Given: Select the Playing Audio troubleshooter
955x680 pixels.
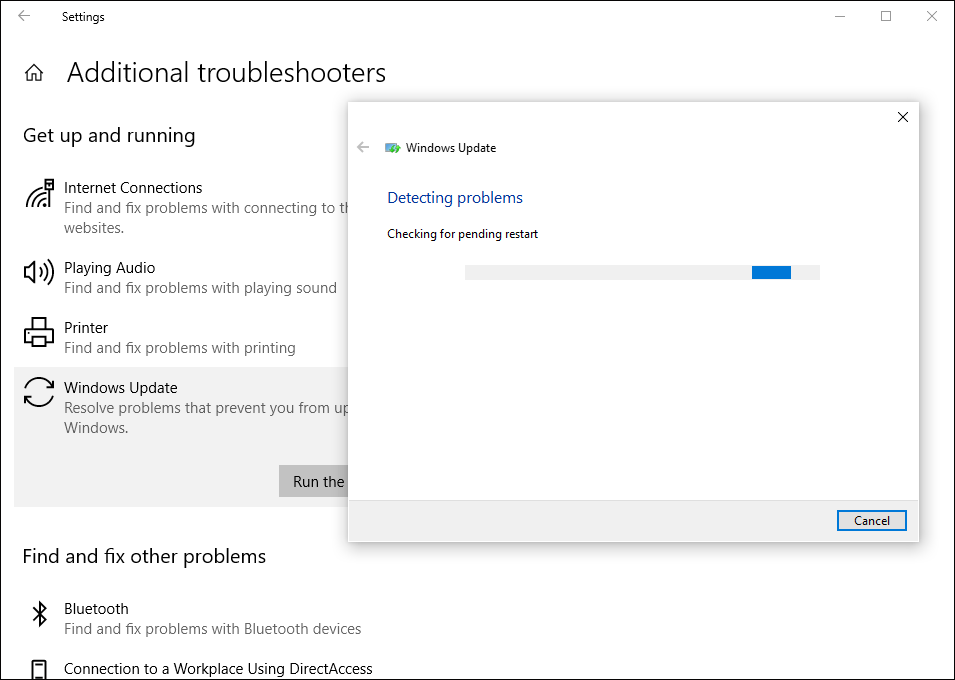Looking at the screenshot, I should click(x=110, y=268).
